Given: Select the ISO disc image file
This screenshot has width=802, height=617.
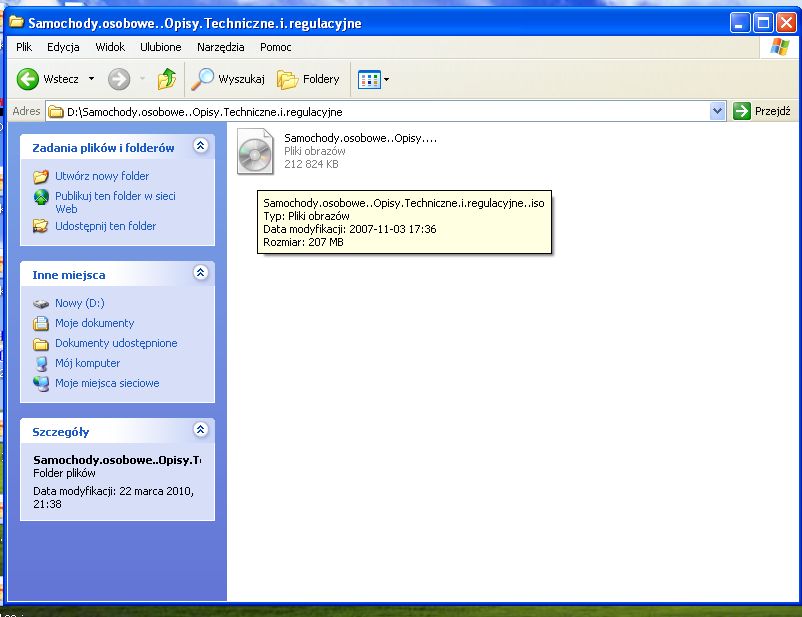Looking at the screenshot, I should pos(255,151).
